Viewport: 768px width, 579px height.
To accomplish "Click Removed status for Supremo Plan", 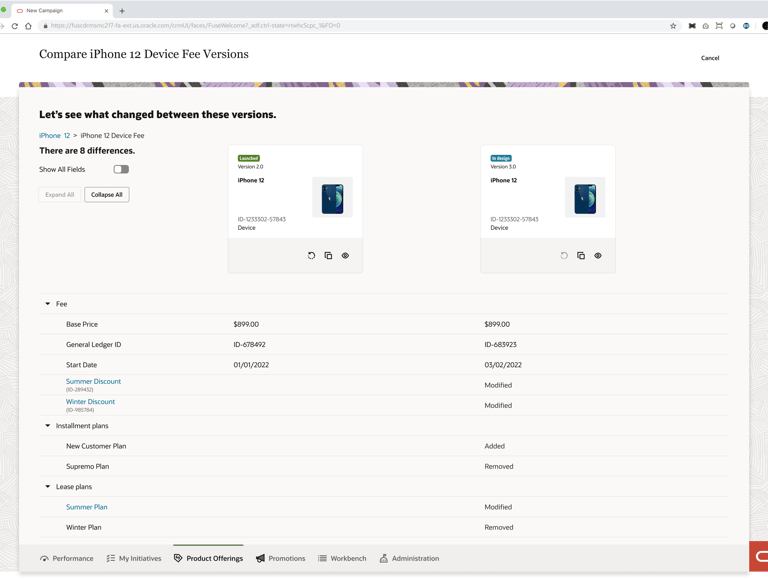I will [x=499, y=466].
